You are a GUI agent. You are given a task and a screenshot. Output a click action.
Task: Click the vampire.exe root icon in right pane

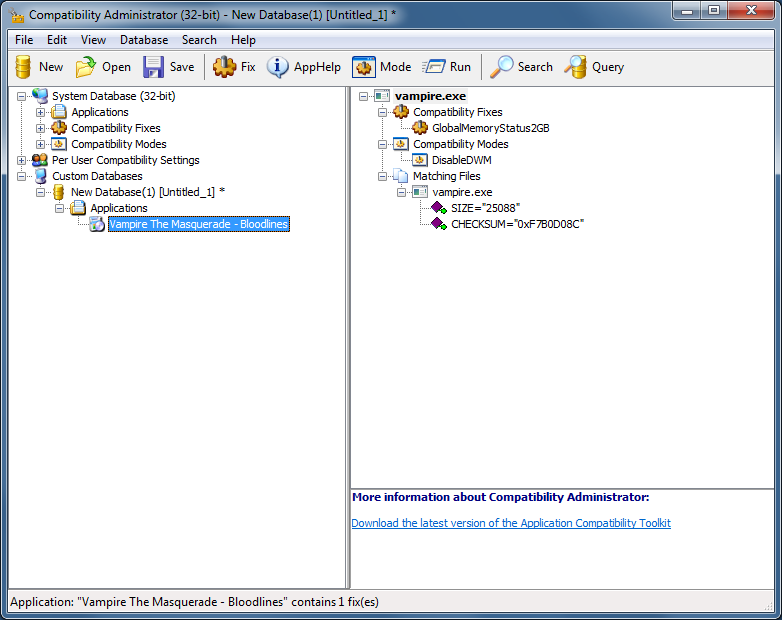tap(382, 96)
